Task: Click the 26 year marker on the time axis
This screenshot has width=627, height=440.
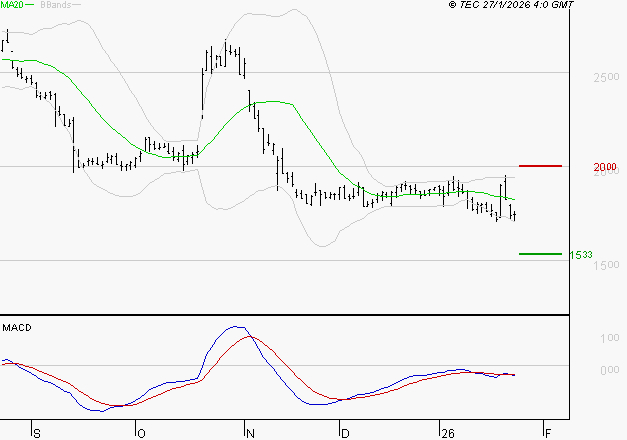Action: 448,434
